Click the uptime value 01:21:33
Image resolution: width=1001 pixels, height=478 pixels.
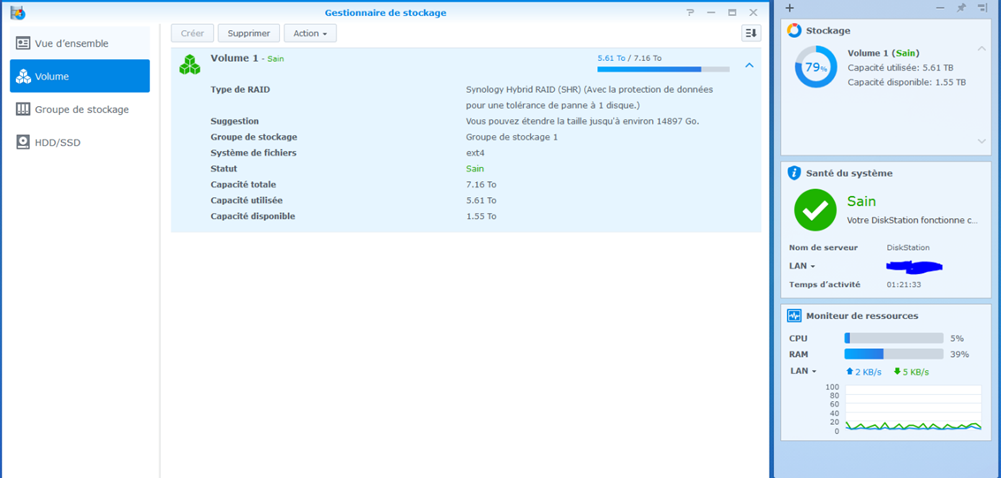pos(904,285)
